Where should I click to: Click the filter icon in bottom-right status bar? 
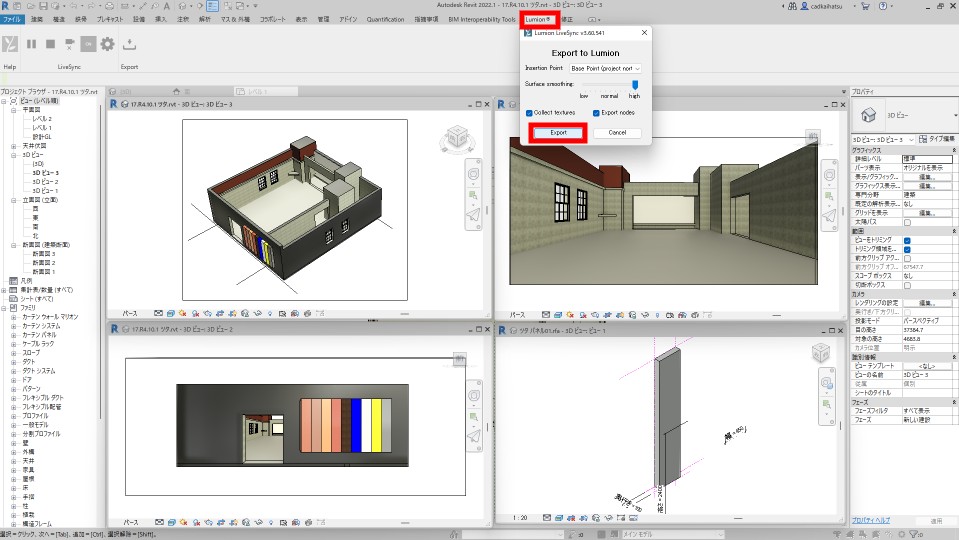point(914,534)
